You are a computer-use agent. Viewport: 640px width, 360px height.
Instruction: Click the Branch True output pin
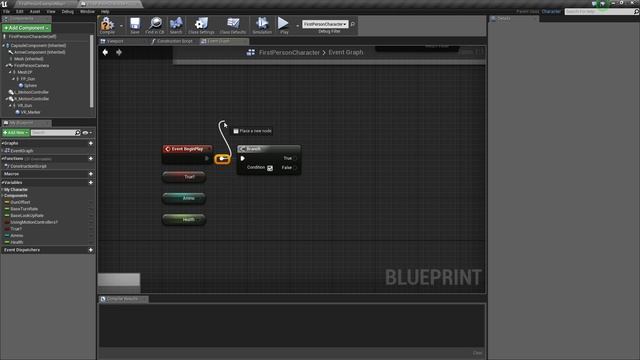tap(295, 158)
